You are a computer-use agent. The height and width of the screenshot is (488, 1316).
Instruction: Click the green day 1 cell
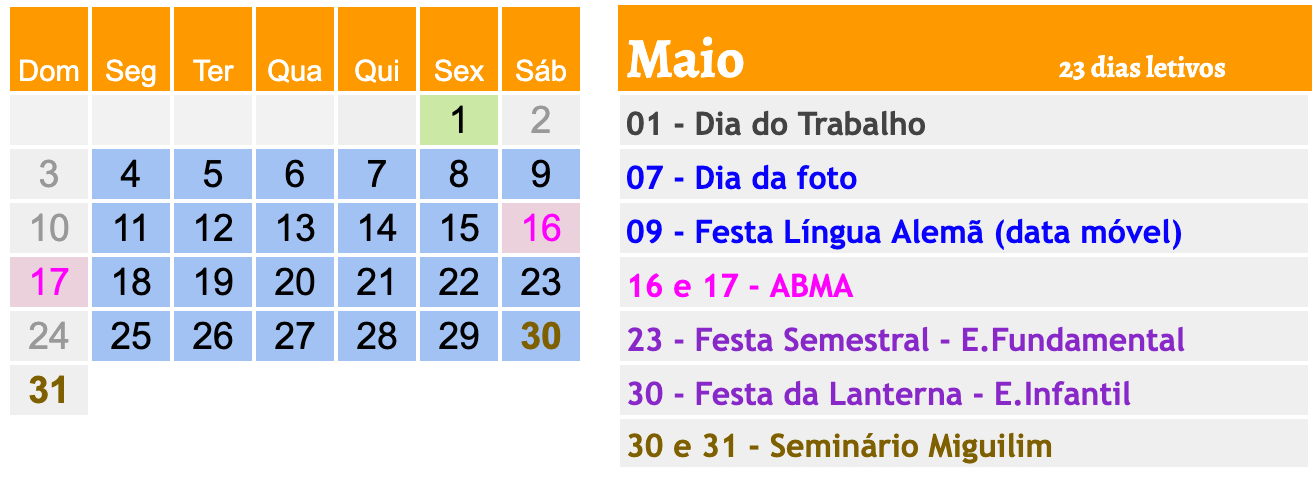tap(458, 121)
